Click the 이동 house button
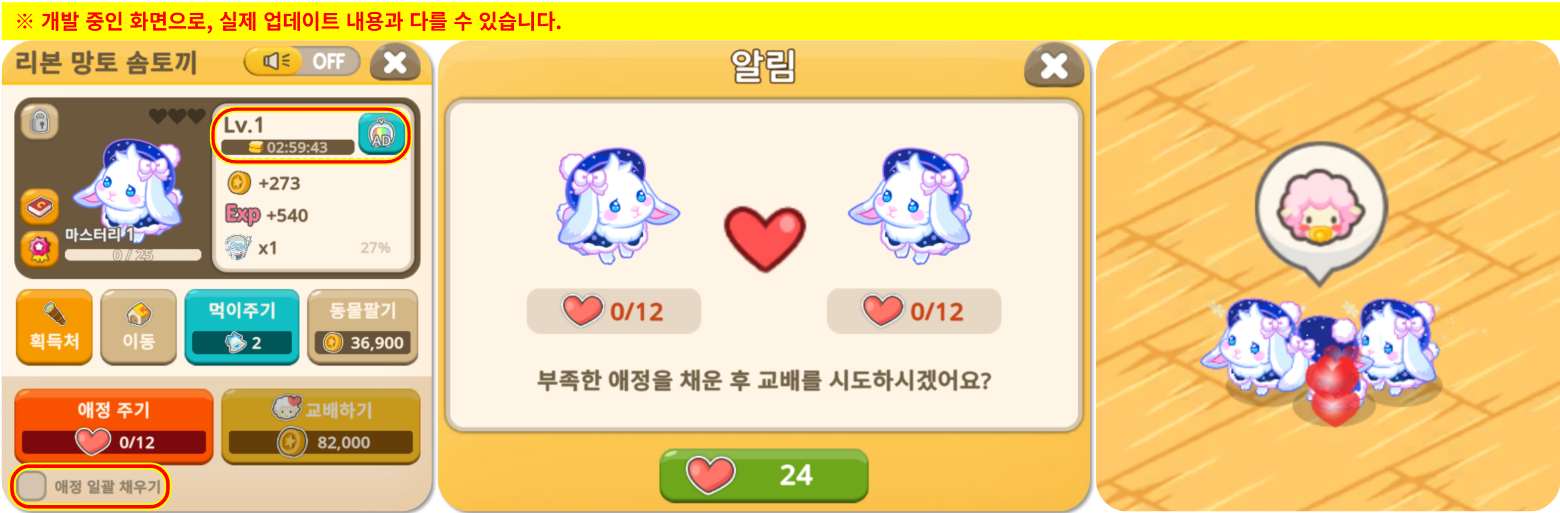Image resolution: width=1560 pixels, height=513 pixels. click(138, 327)
